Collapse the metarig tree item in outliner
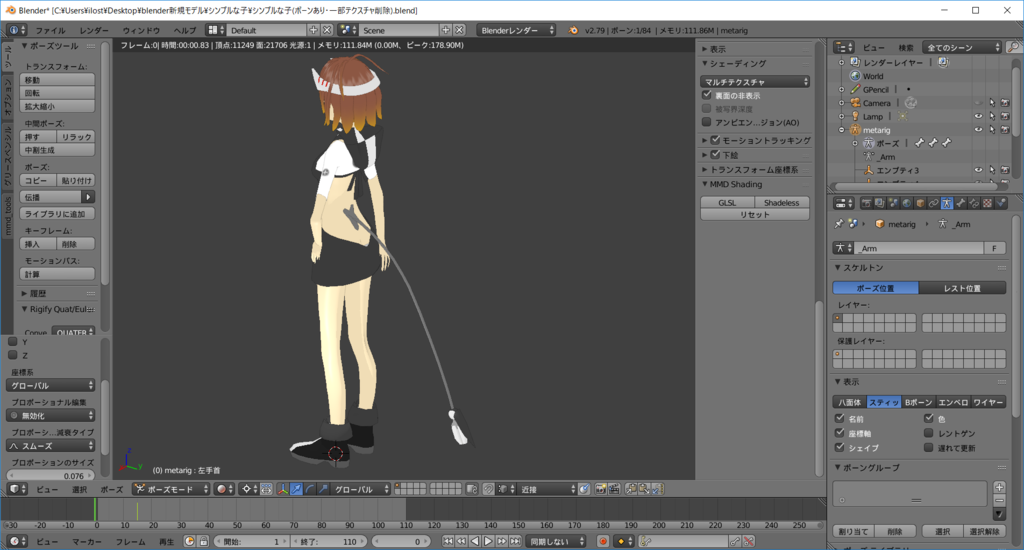 pyautogui.click(x=842, y=130)
